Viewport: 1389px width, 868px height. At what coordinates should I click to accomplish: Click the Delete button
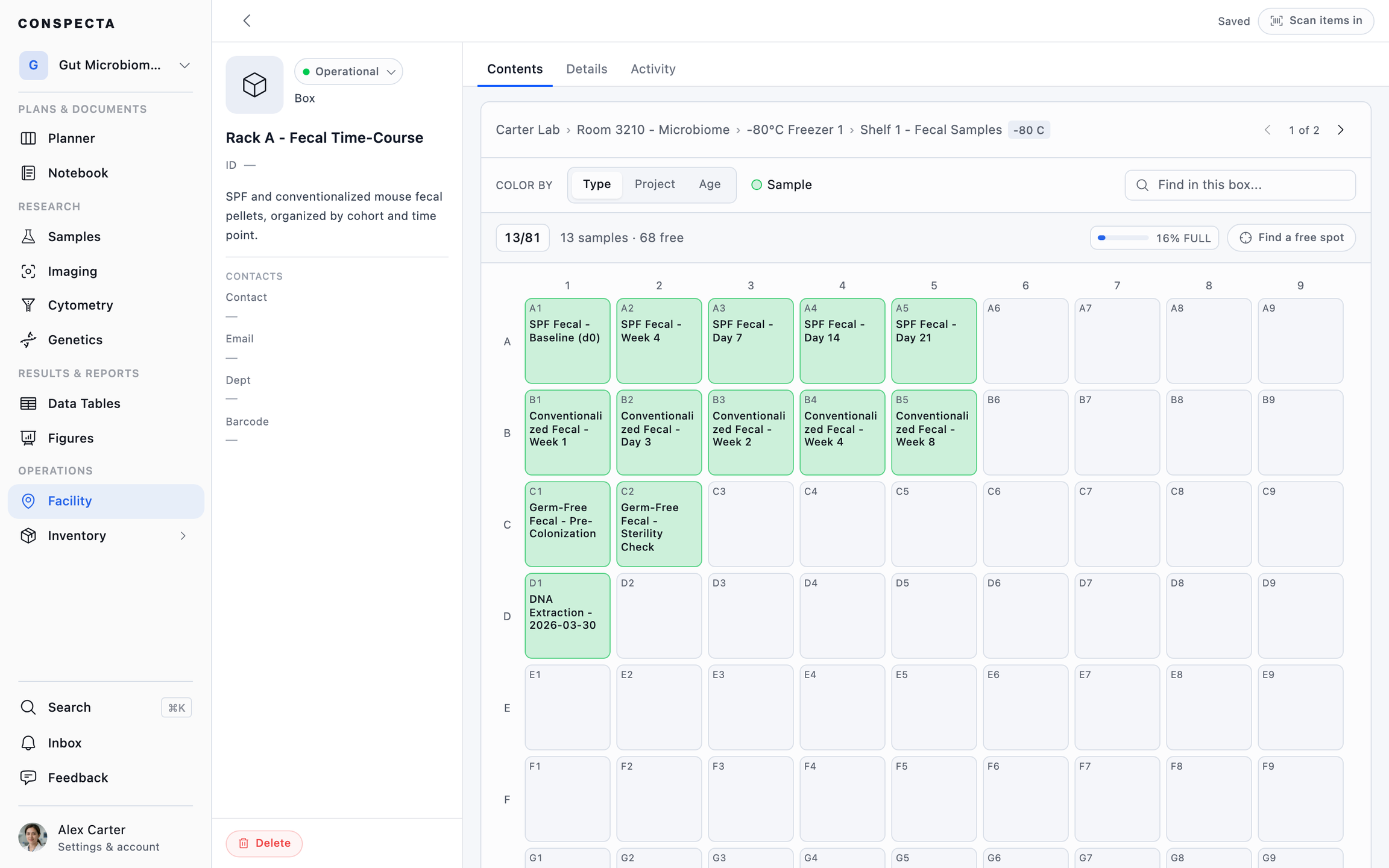[264, 843]
